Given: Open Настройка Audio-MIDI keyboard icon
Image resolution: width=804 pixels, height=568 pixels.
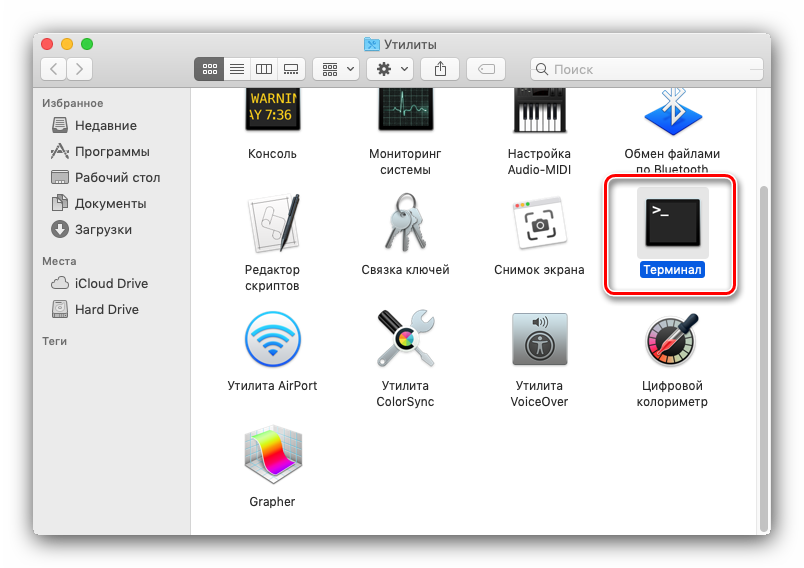Looking at the screenshot, I should click(539, 110).
